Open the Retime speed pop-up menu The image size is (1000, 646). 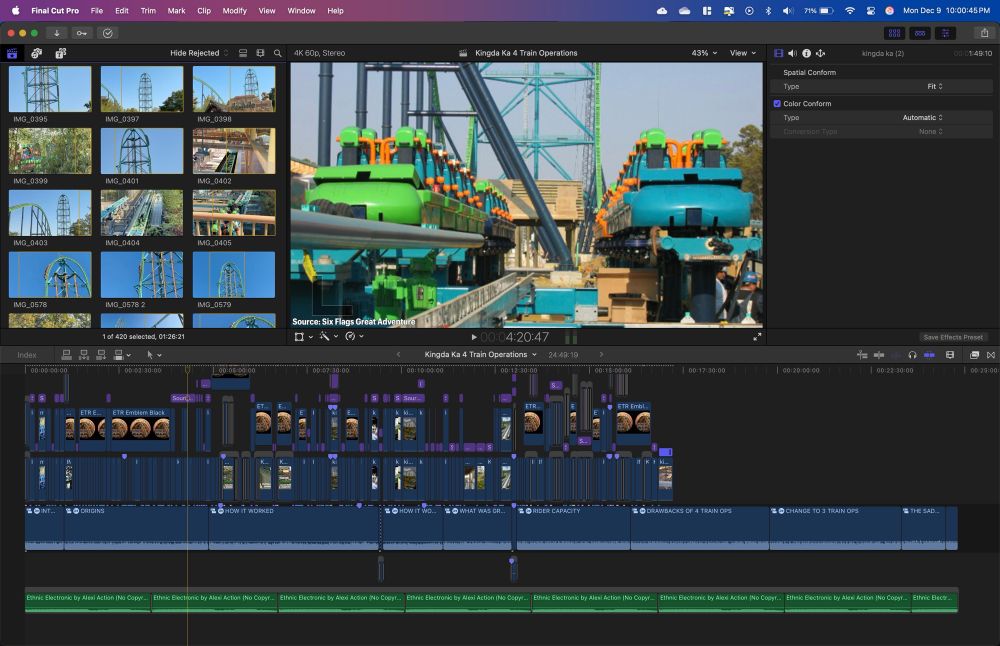[354, 337]
